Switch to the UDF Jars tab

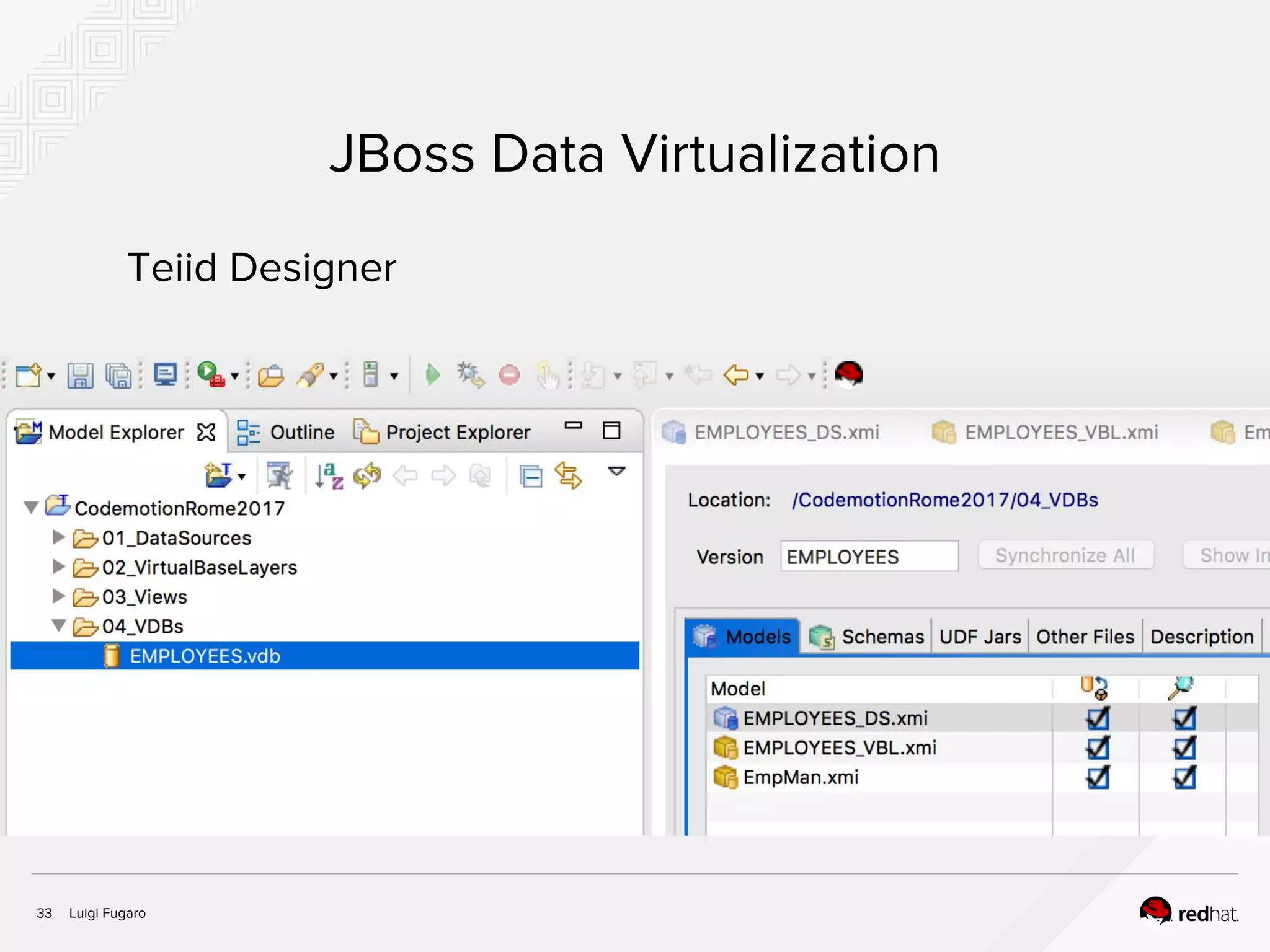[980, 637]
